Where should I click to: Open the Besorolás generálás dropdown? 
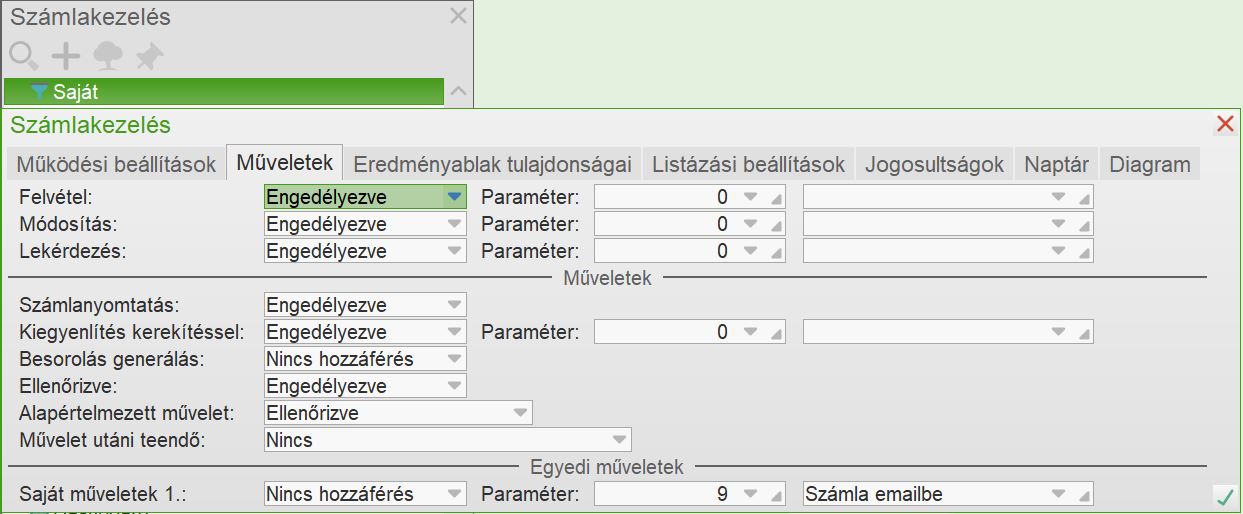pos(455,358)
